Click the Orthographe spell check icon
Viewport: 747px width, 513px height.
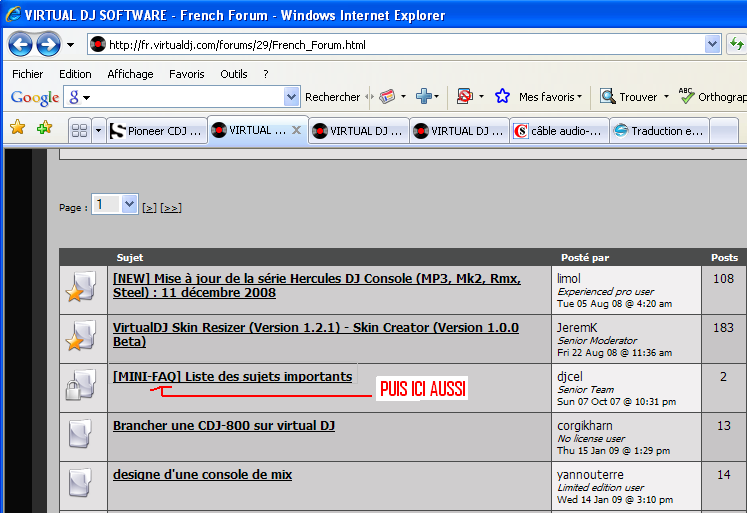click(x=686, y=96)
